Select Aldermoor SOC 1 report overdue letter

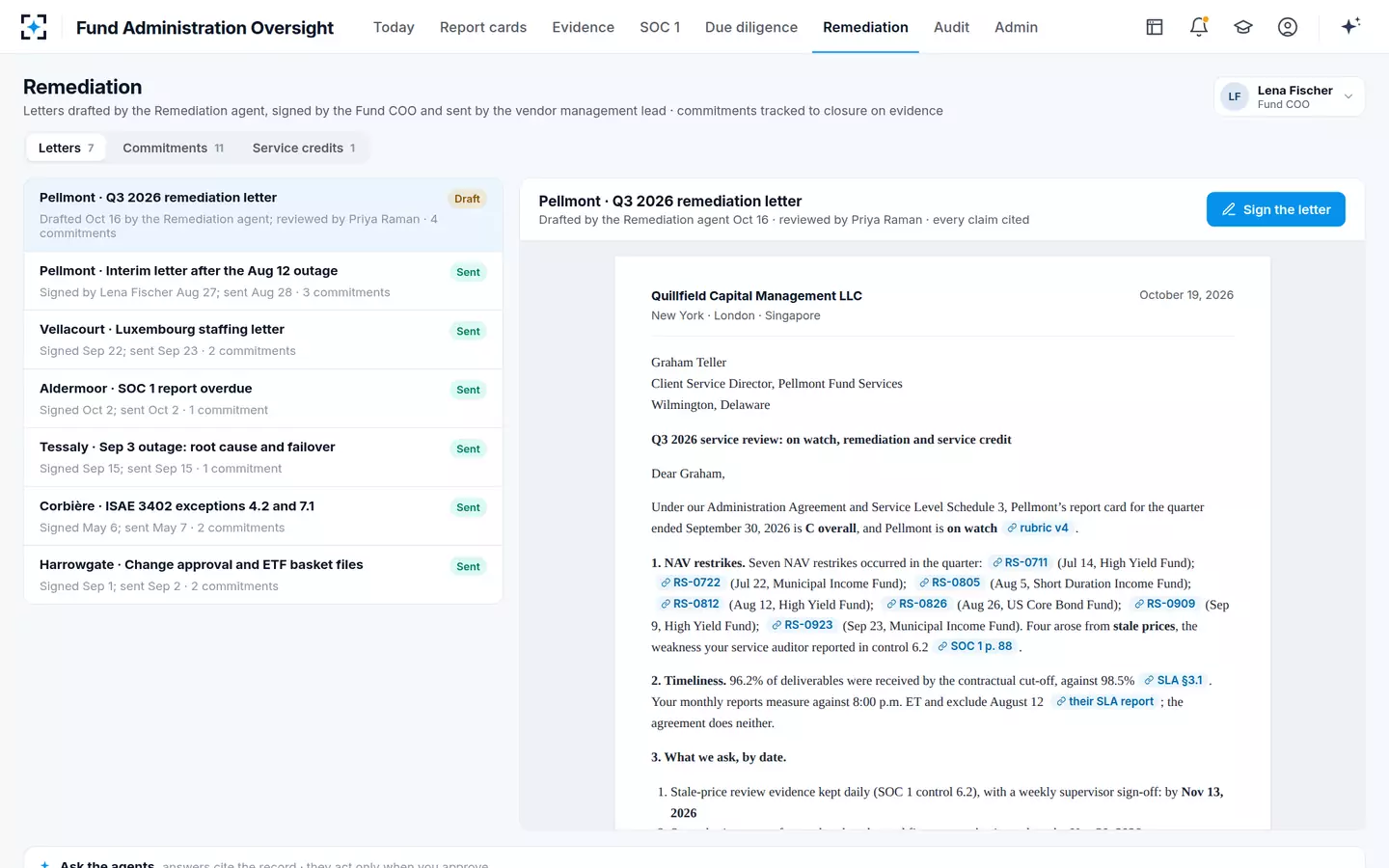coord(263,398)
